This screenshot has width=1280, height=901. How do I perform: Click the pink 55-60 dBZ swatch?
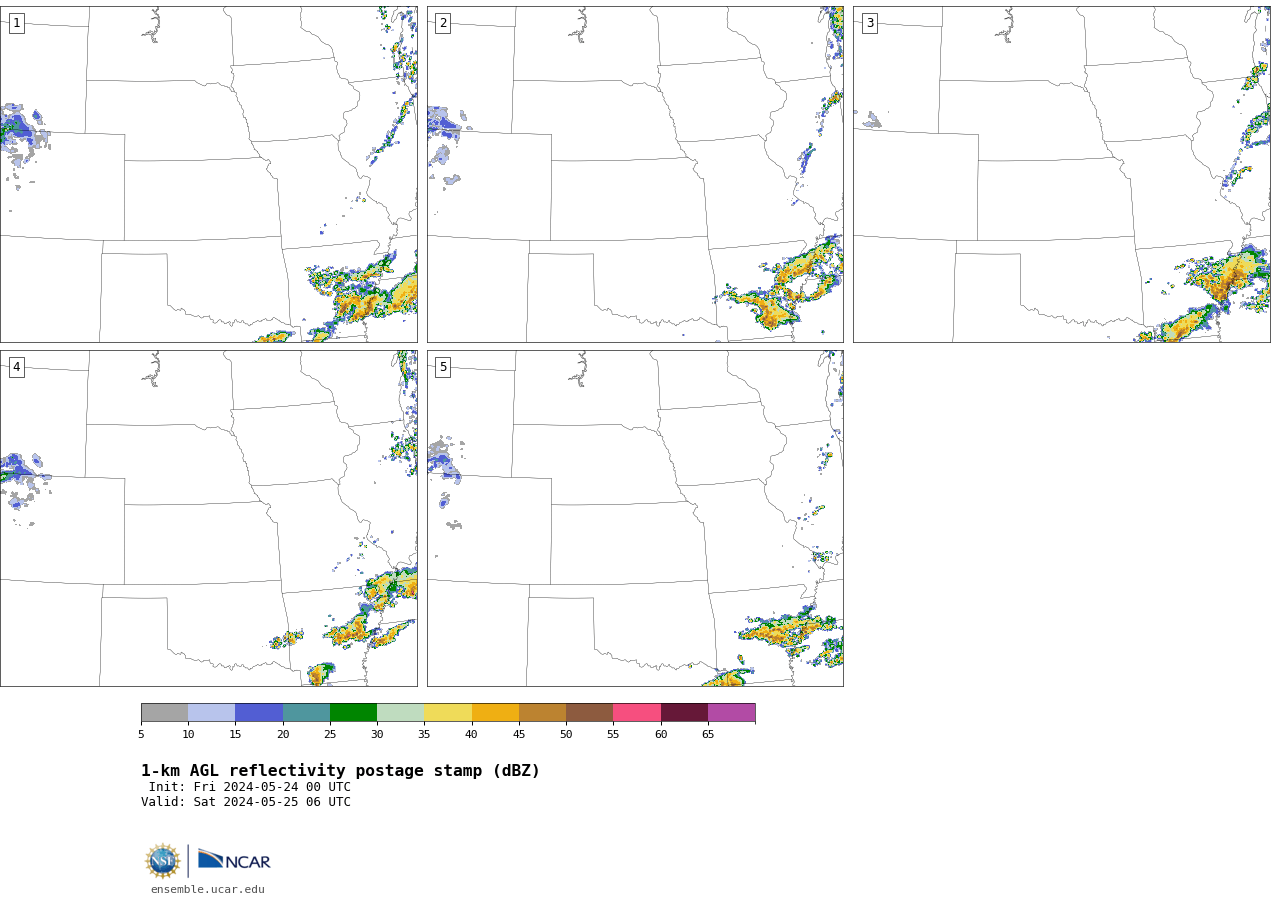637,713
